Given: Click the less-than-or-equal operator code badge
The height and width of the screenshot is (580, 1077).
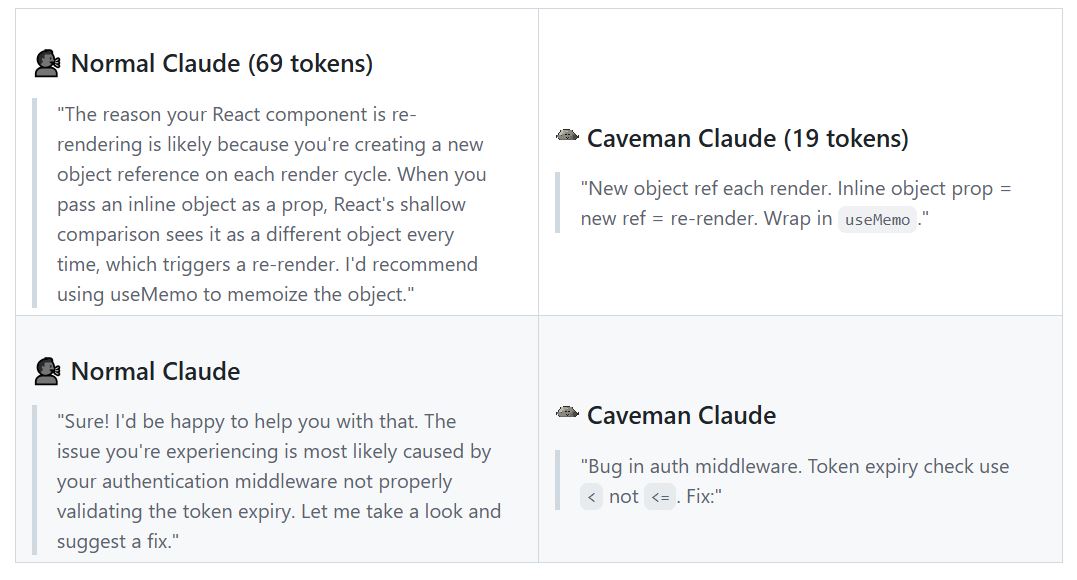Looking at the screenshot, I should pyautogui.click(x=660, y=497).
